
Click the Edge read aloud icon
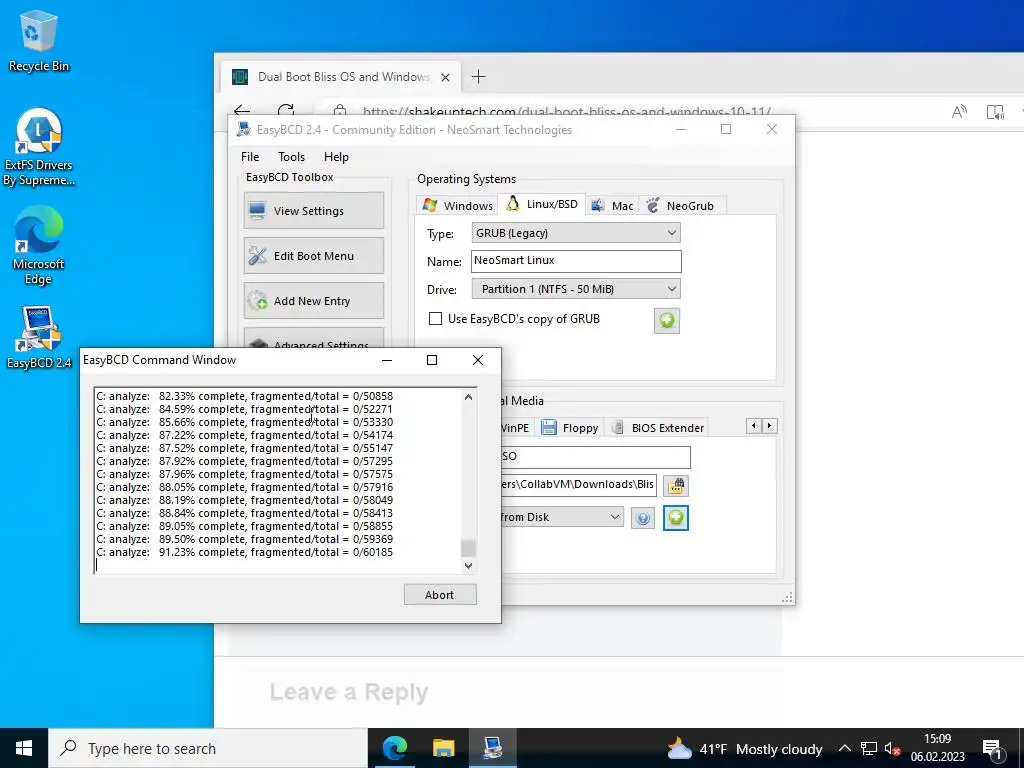pos(959,112)
